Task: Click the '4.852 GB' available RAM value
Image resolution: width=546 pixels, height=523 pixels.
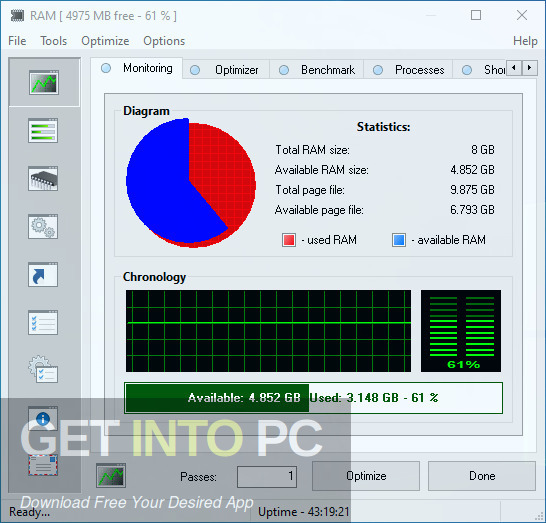Action: [x=472, y=170]
